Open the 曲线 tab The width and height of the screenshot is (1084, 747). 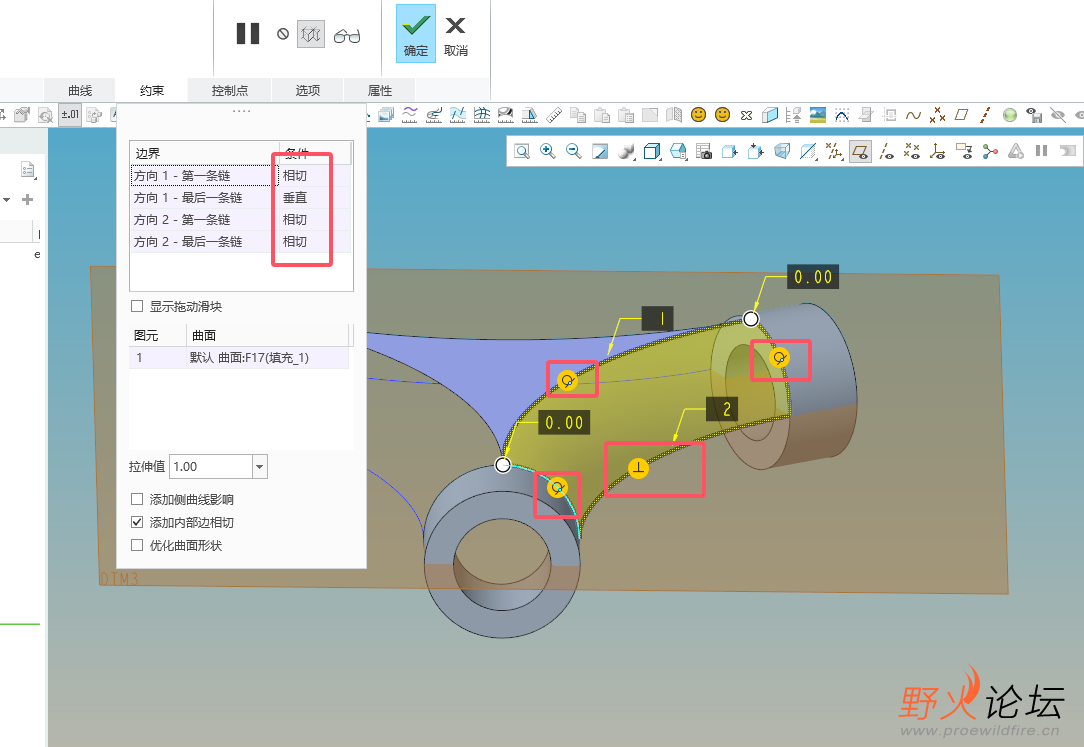click(x=80, y=91)
